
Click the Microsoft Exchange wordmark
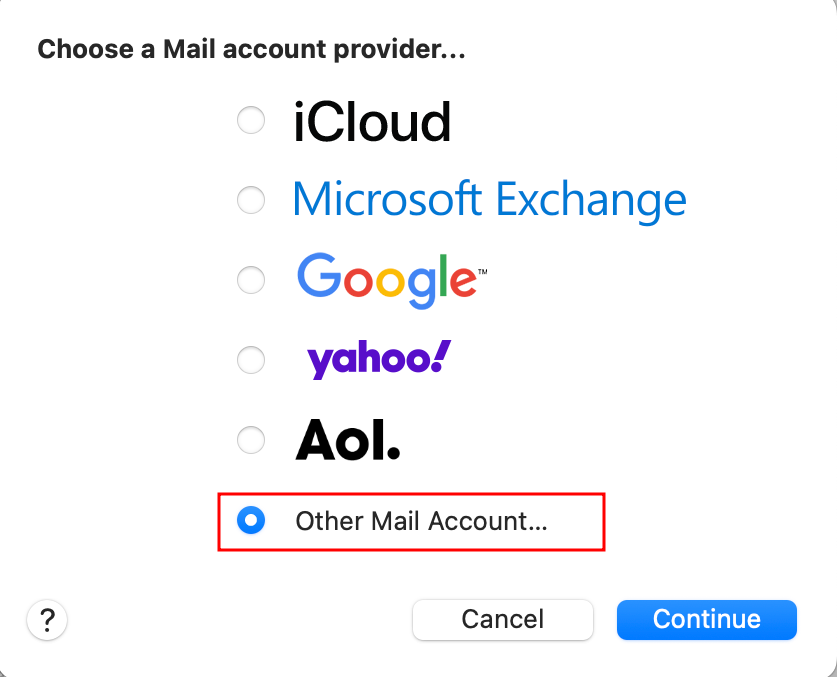(x=488, y=199)
